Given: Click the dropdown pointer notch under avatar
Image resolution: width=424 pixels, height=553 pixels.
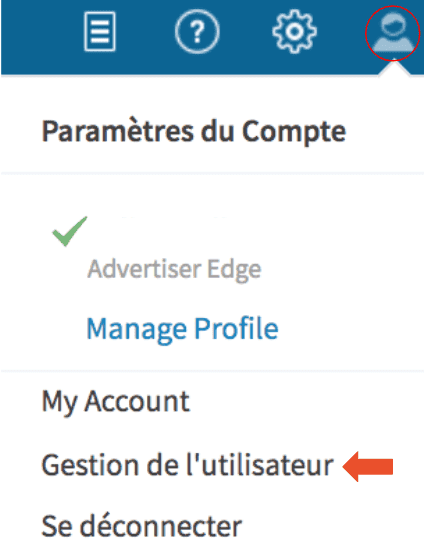Looking at the screenshot, I should coord(394,68).
